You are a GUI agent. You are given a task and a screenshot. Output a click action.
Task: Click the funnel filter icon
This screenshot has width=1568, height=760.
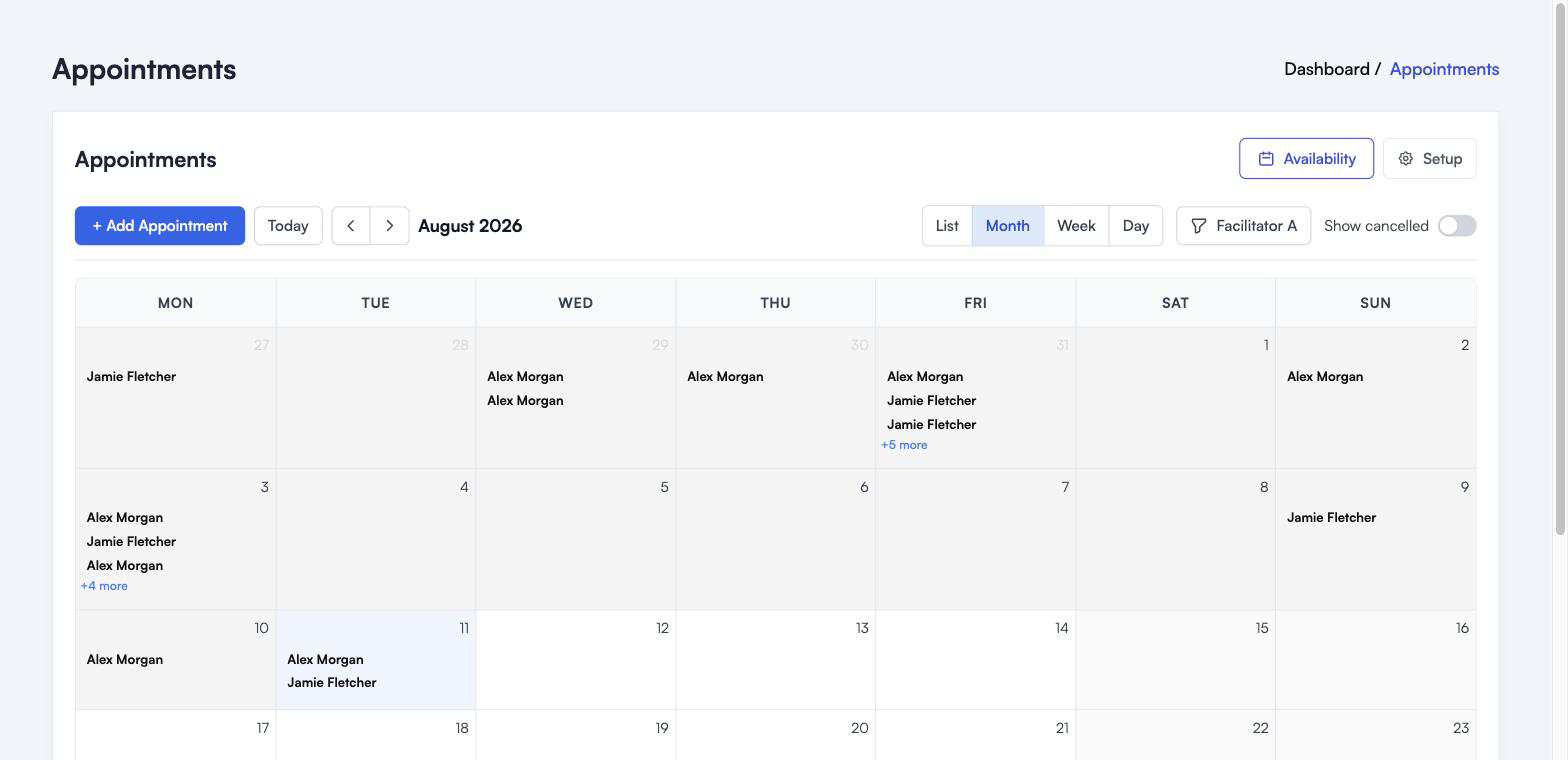point(1199,226)
